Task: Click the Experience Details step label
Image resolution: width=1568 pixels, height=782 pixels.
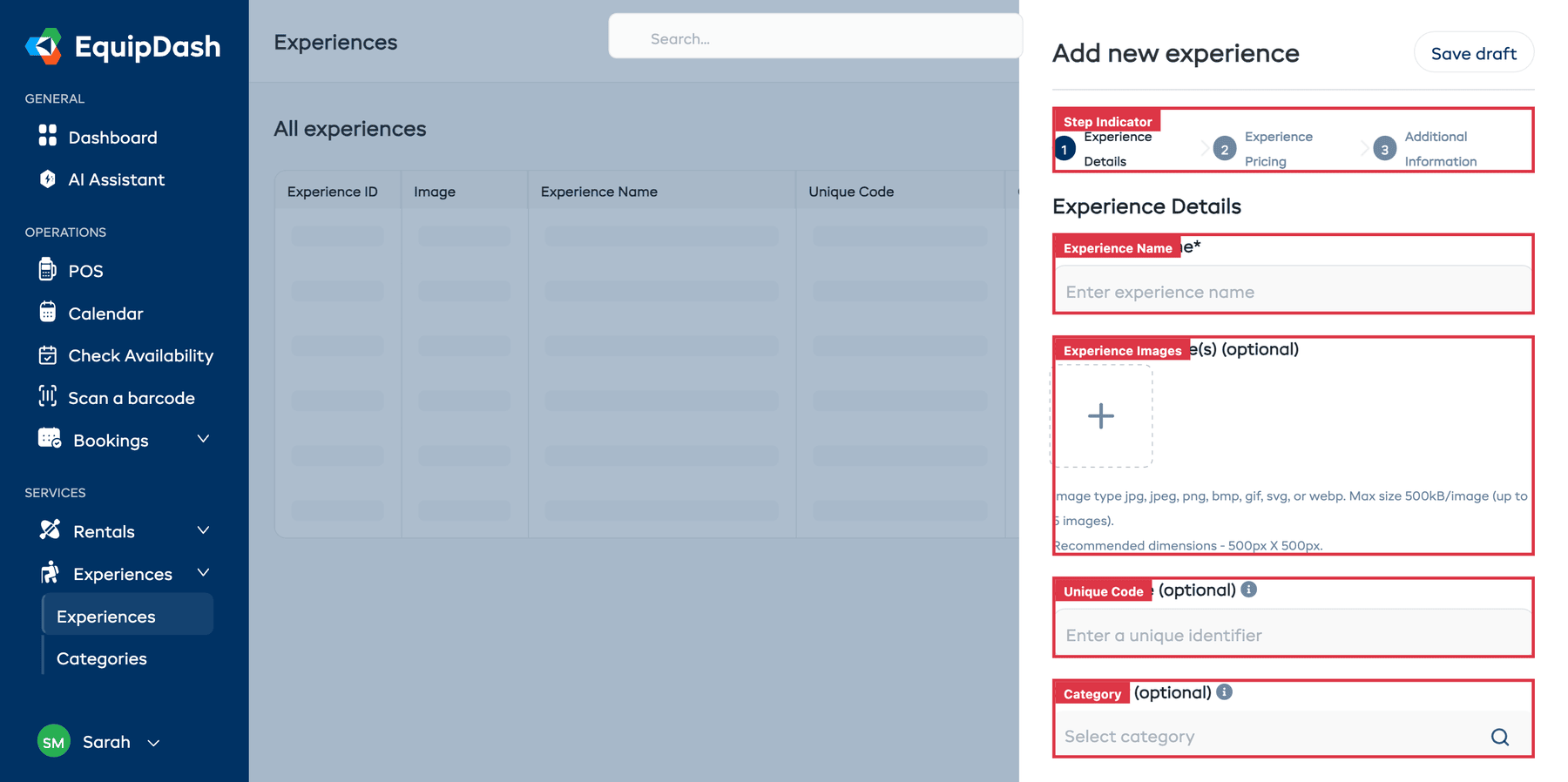Action: pyautogui.click(x=1118, y=149)
